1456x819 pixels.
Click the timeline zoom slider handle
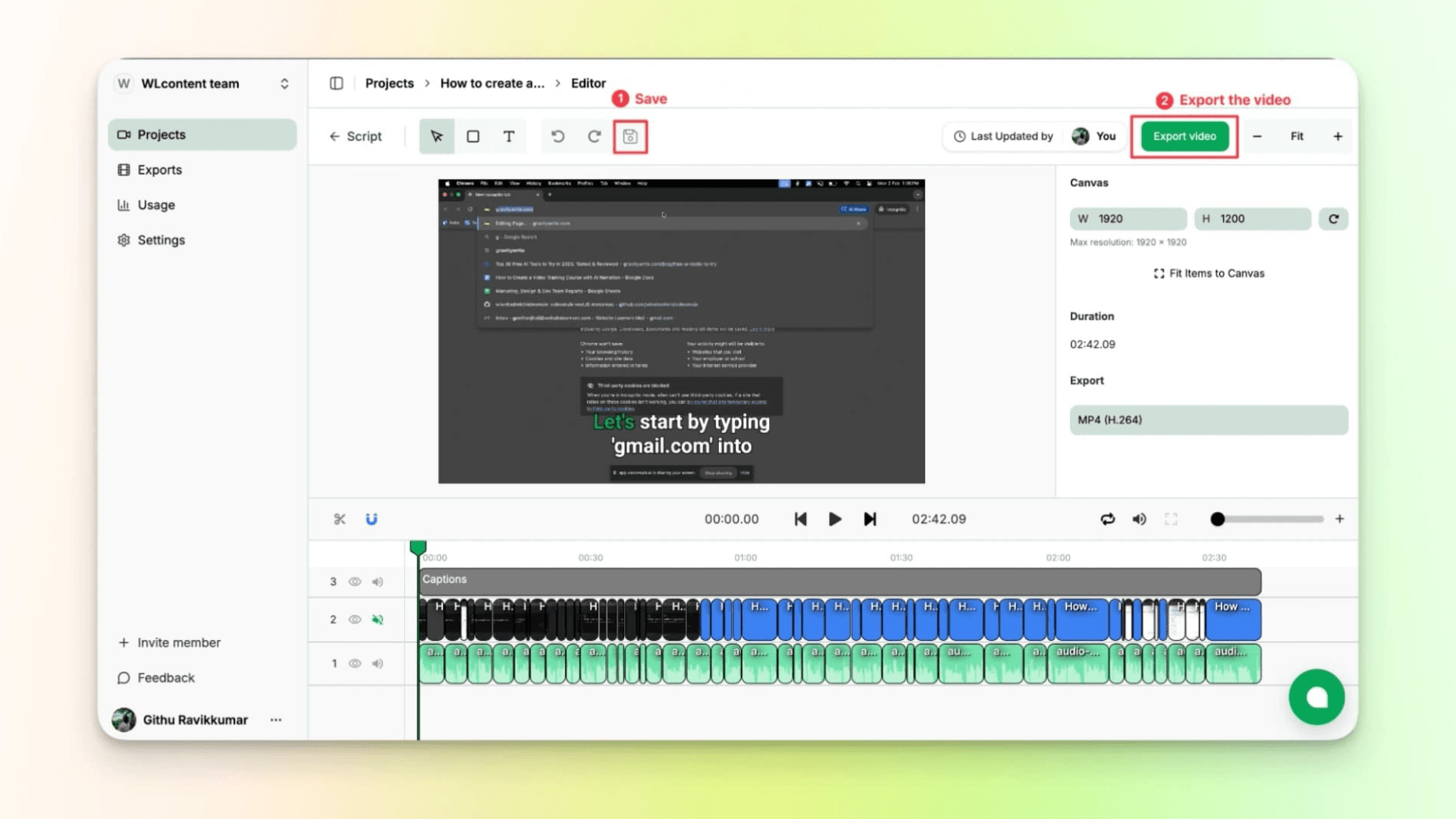point(1217,519)
